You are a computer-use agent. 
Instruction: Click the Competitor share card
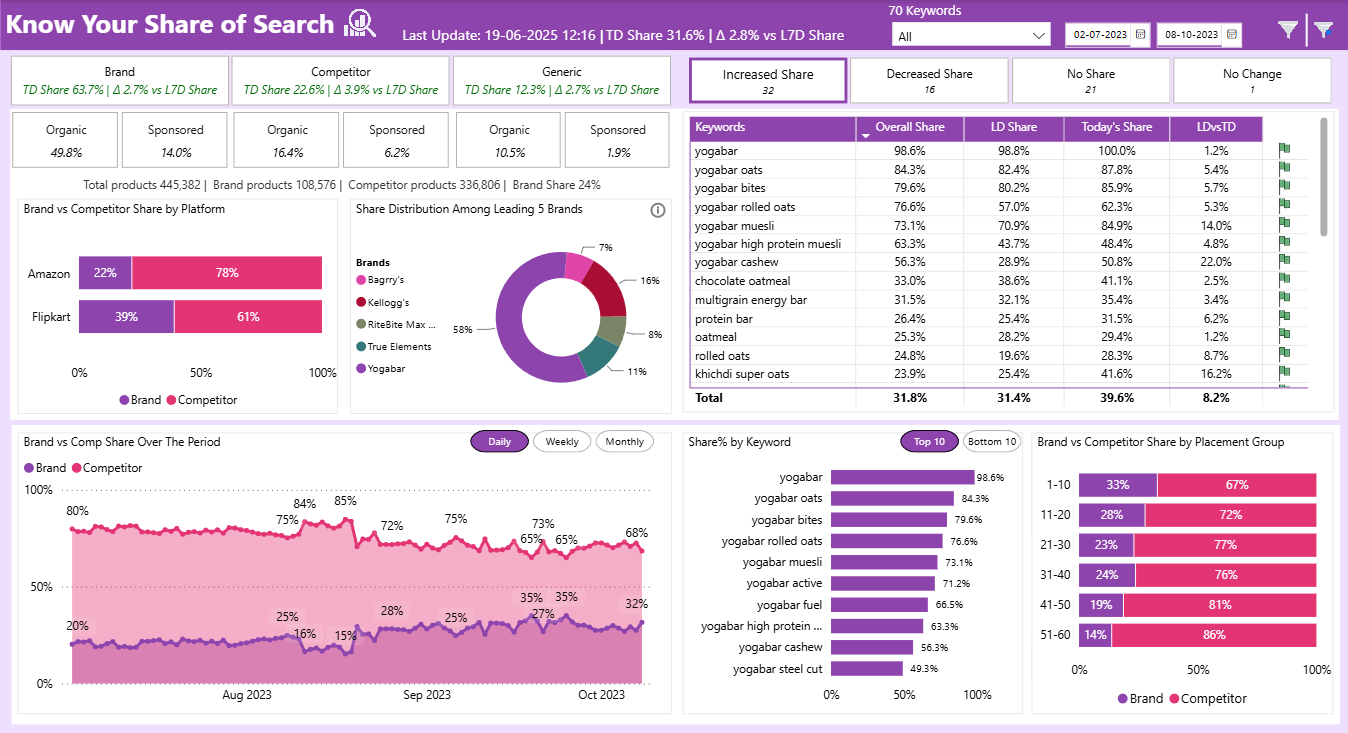point(341,80)
